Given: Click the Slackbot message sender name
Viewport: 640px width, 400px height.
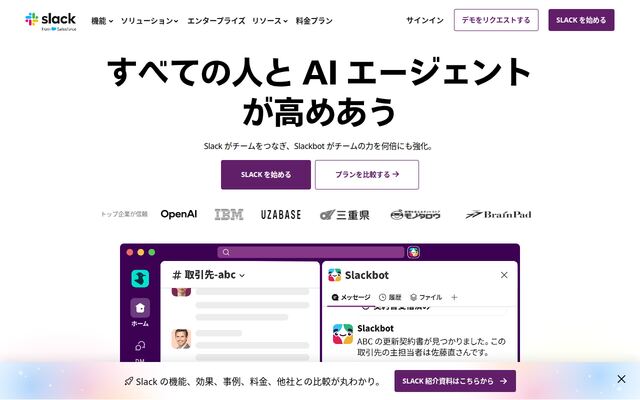Looking at the screenshot, I should [x=375, y=328].
